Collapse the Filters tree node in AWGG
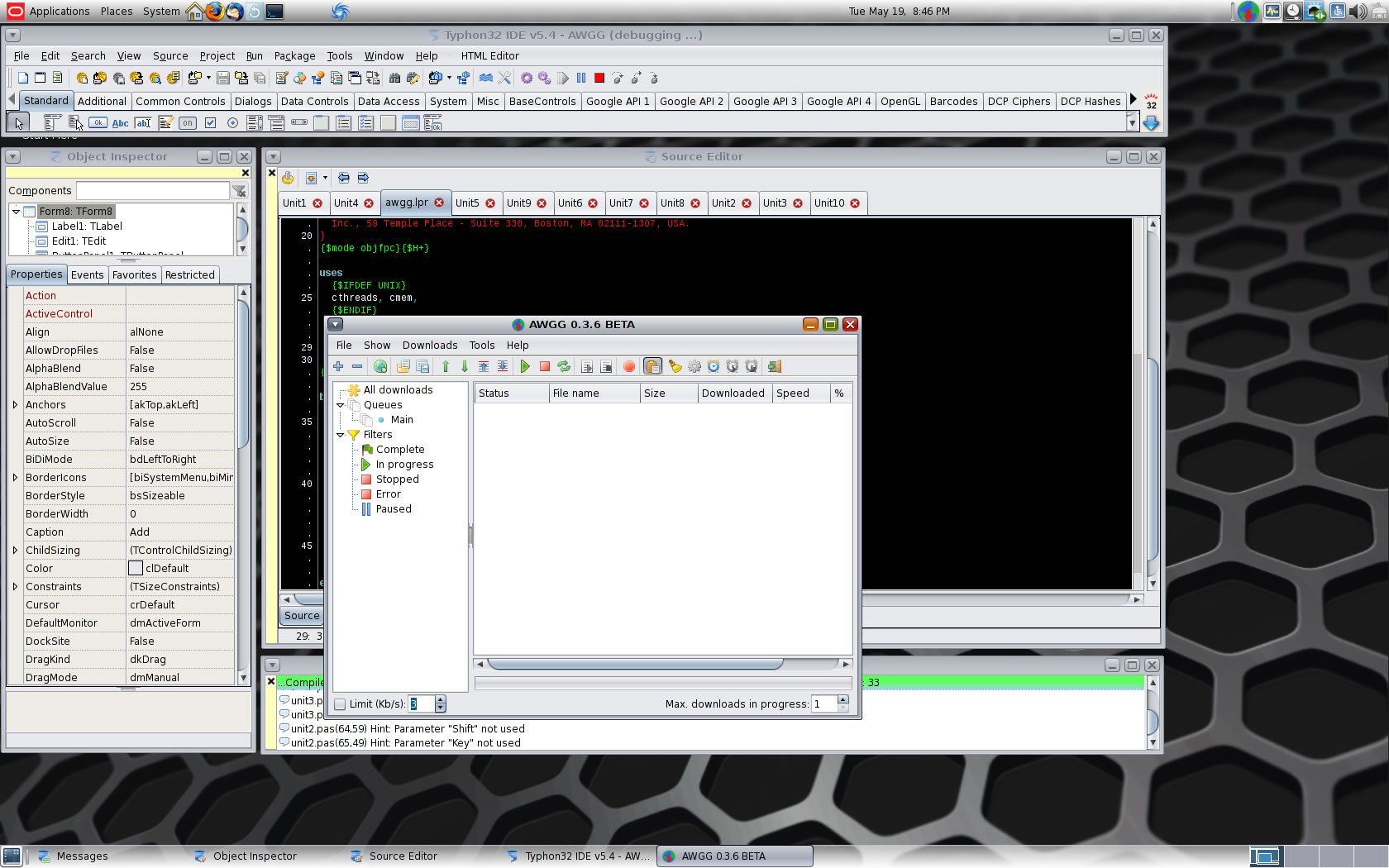 point(340,435)
